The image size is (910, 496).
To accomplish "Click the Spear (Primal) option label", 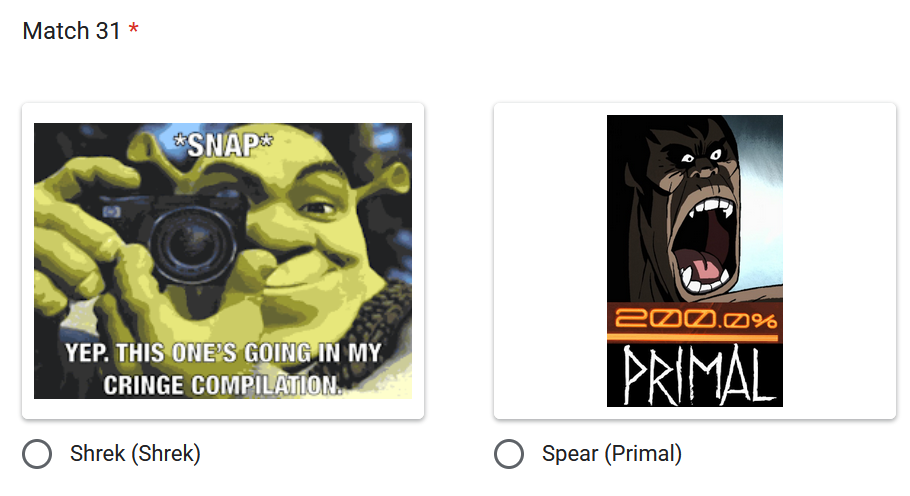I will pos(612,454).
